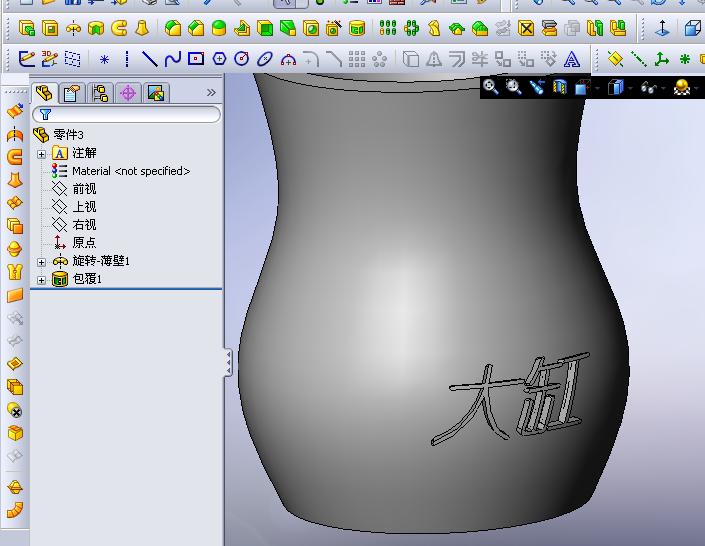
Task: Collapse the feature tree panel handle
Action: click(x=228, y=363)
